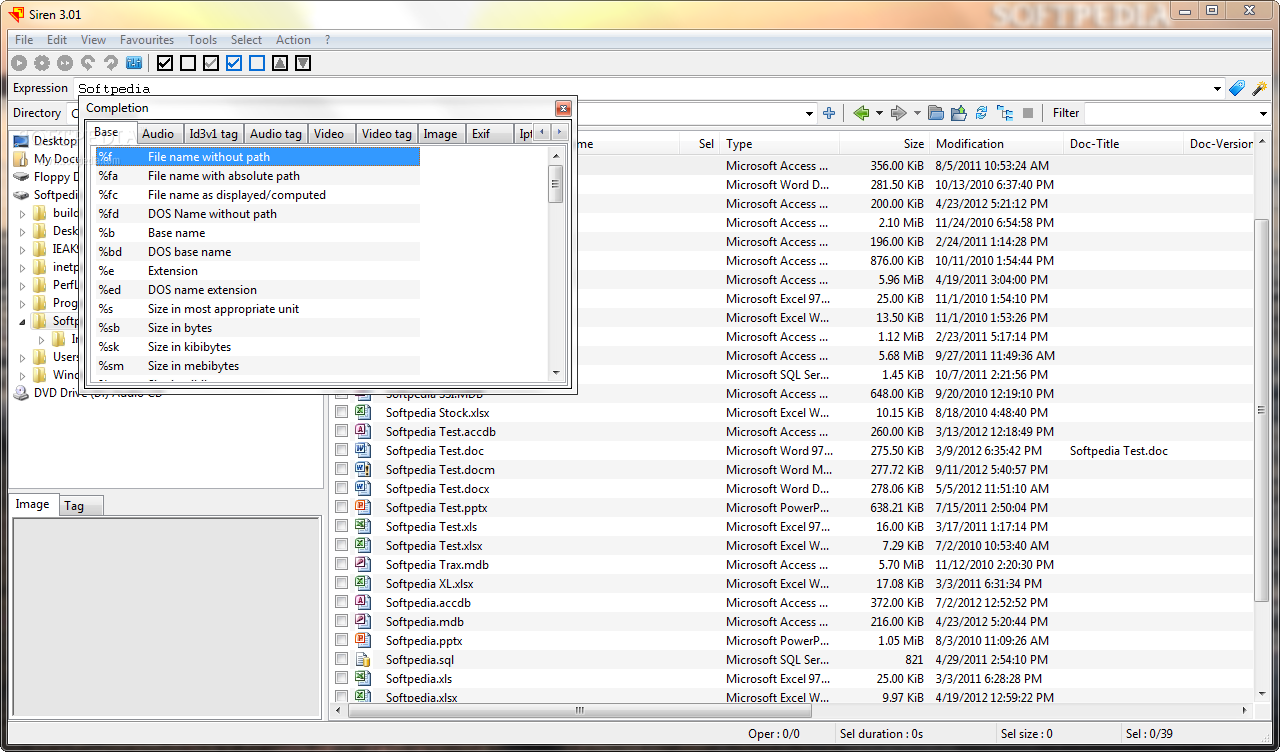Click the parent folder up-arrow icon

point(959,113)
